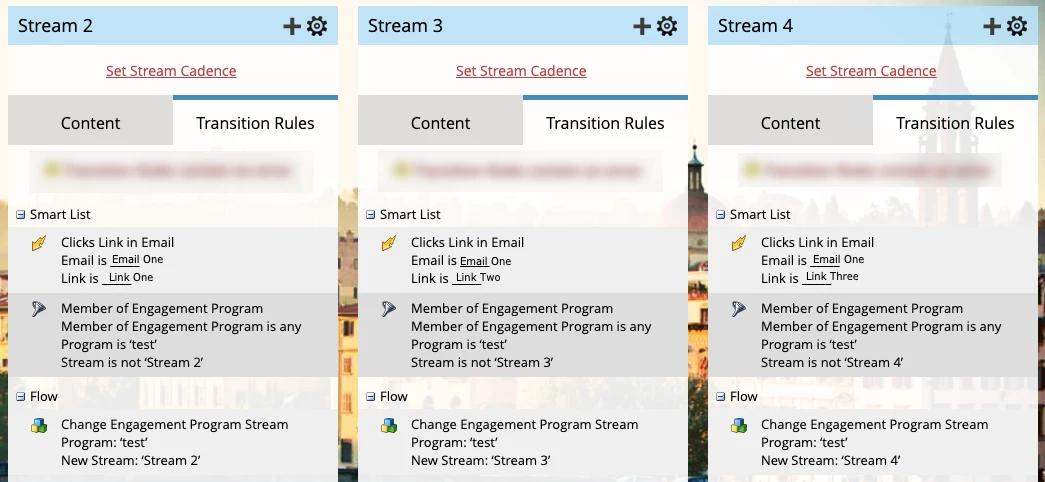
Task: Collapse the Flow section in Stream 3
Action: click(371, 397)
